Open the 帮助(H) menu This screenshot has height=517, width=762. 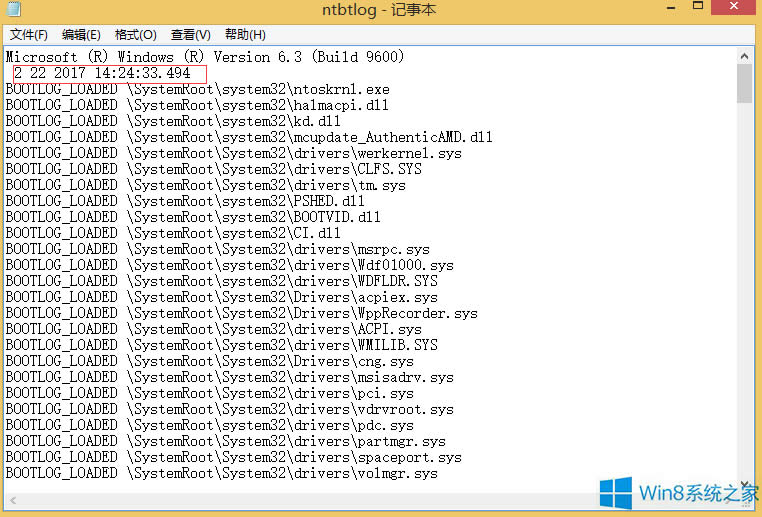pos(245,35)
